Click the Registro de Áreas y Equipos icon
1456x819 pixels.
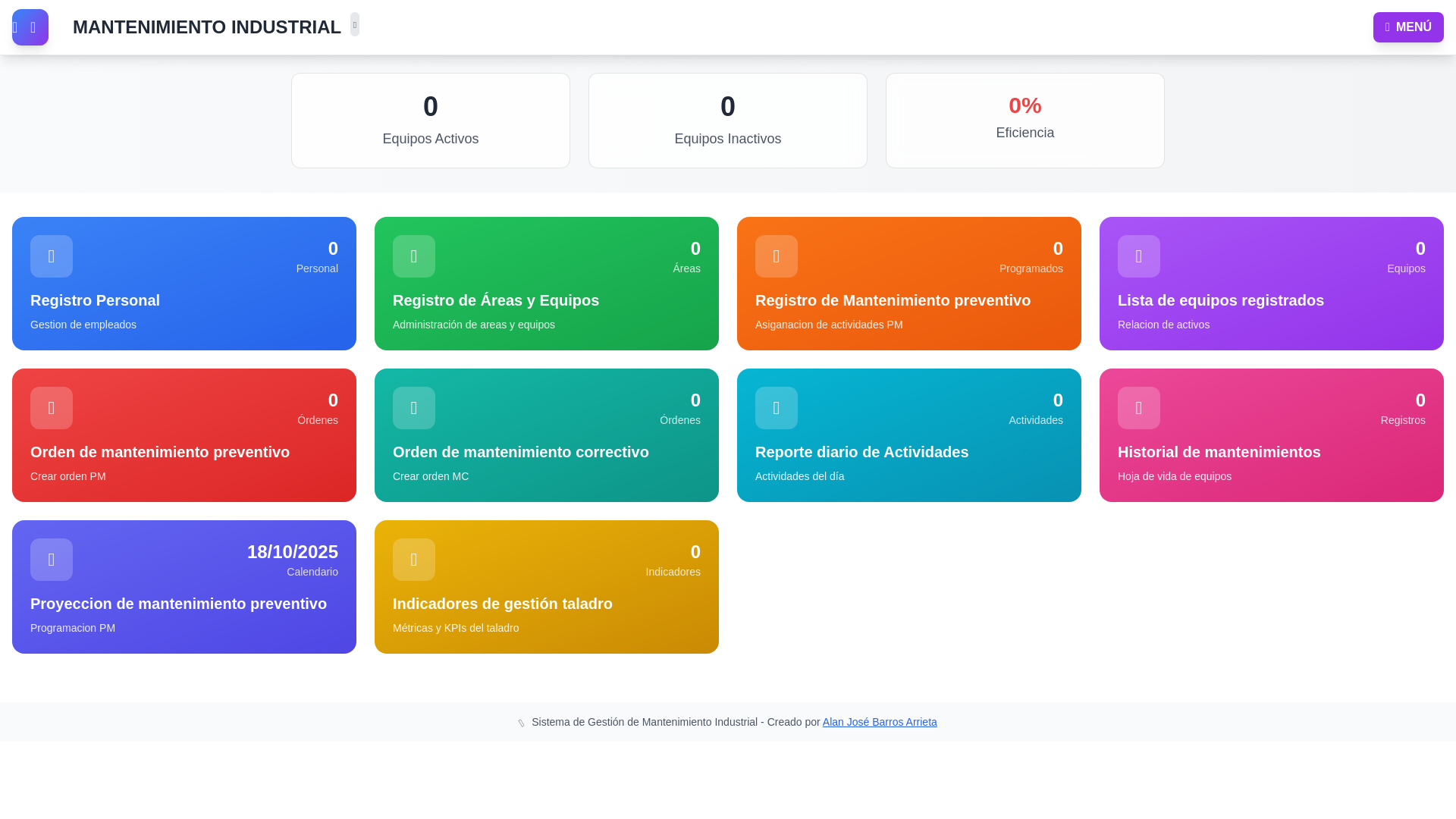[x=414, y=256]
